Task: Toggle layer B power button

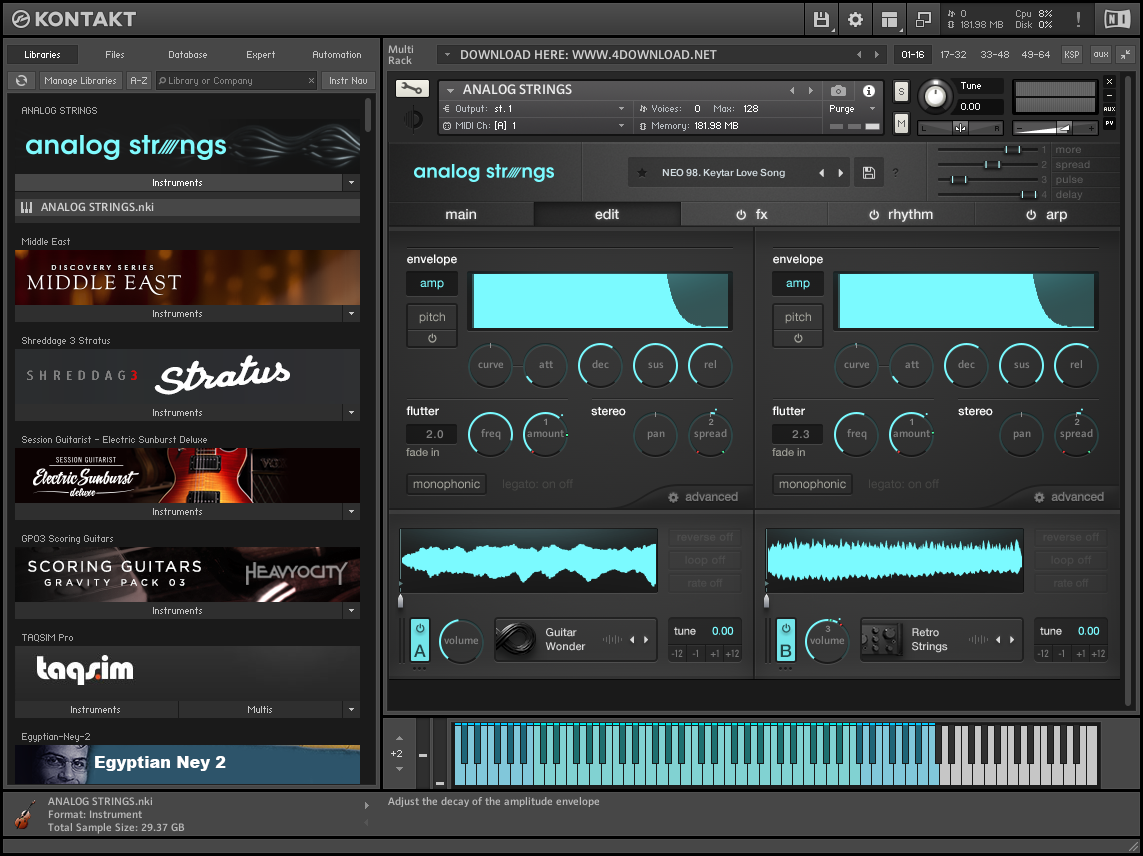Action: point(786,629)
